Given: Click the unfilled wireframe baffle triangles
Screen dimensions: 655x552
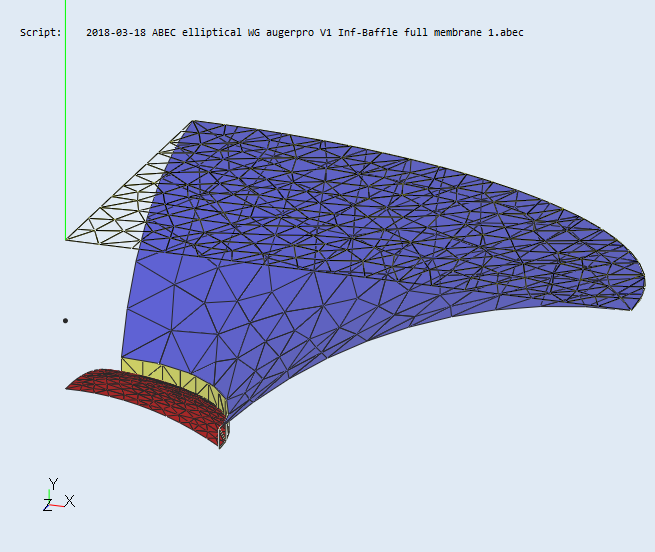Looking at the screenshot, I should click(121, 209).
